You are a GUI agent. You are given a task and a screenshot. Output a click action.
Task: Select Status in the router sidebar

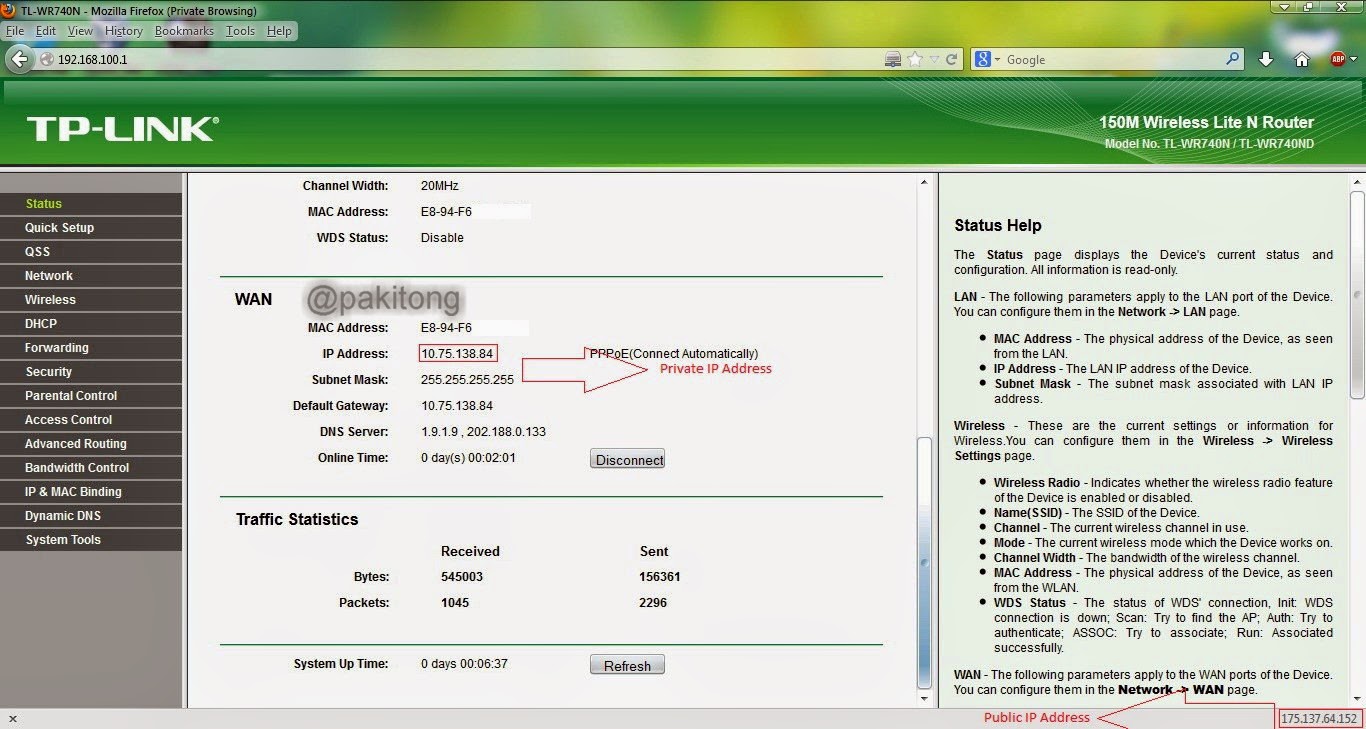(x=91, y=204)
